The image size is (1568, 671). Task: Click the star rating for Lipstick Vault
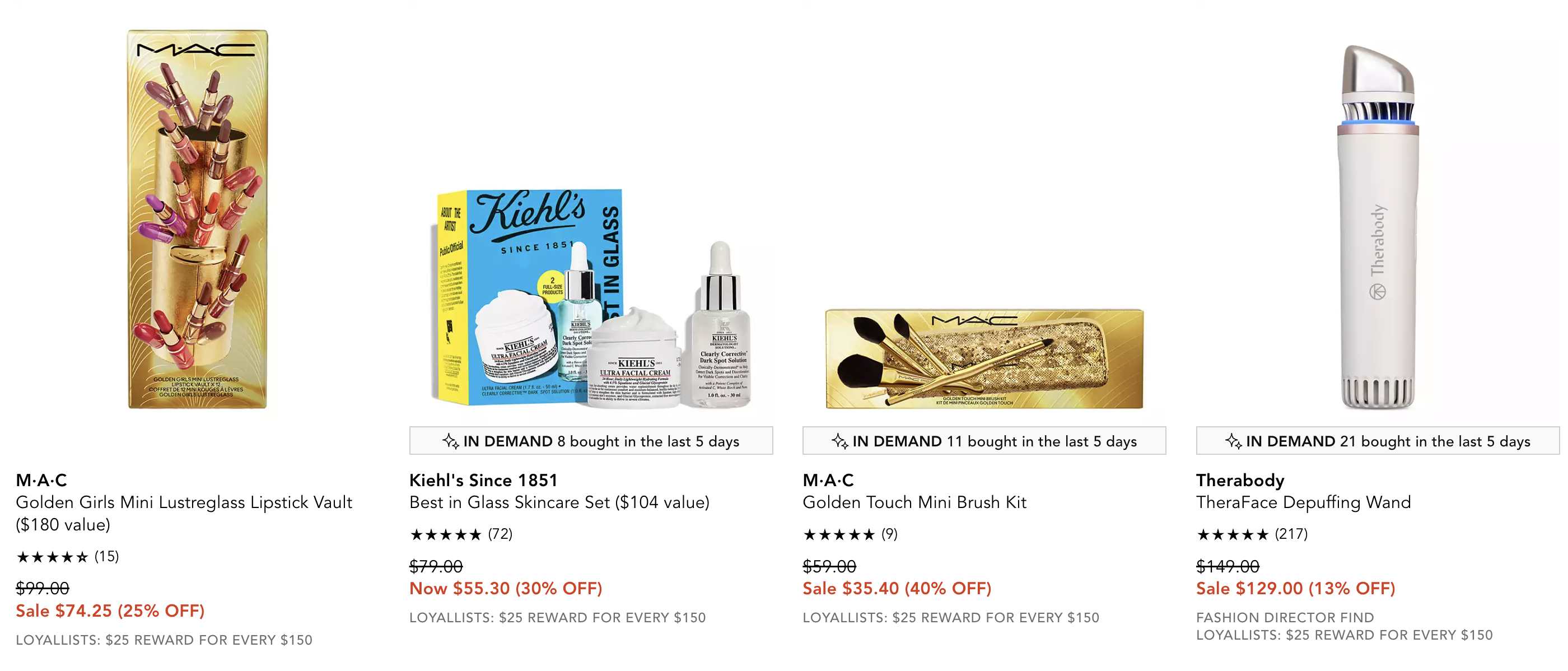[x=52, y=557]
